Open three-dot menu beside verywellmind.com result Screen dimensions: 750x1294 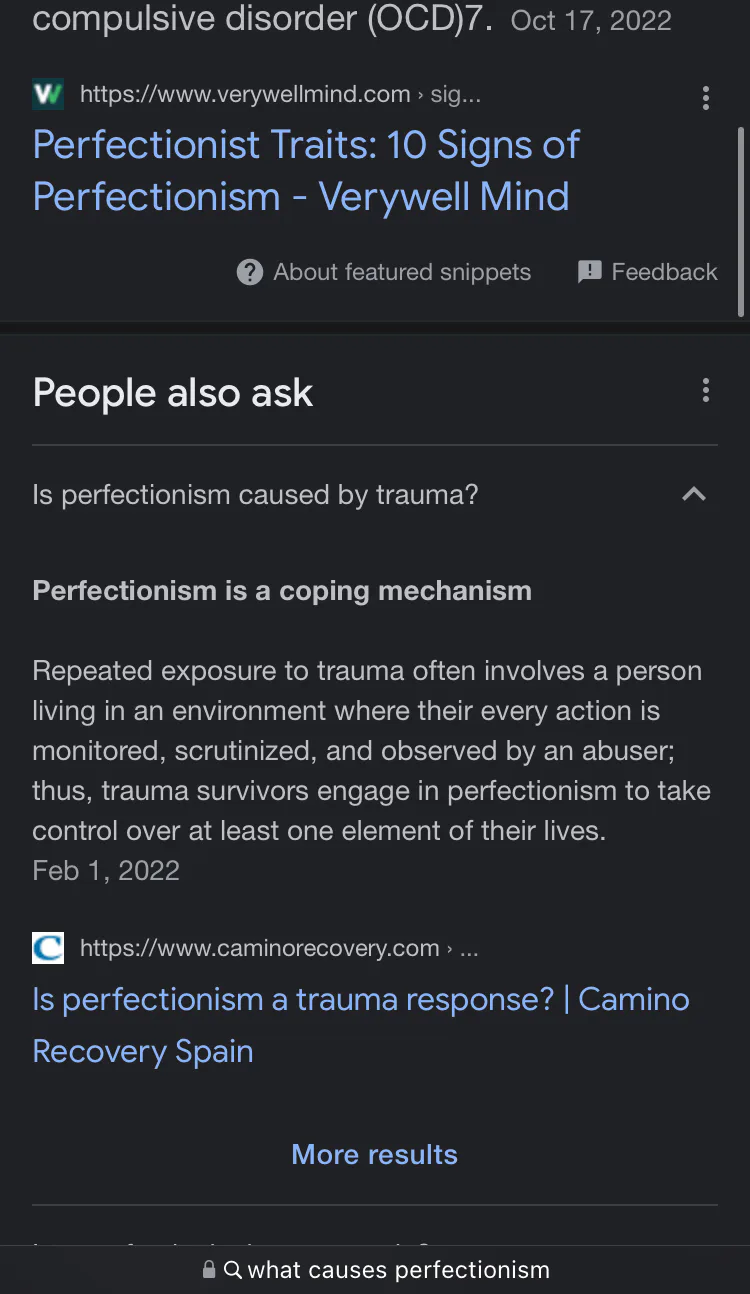point(706,97)
